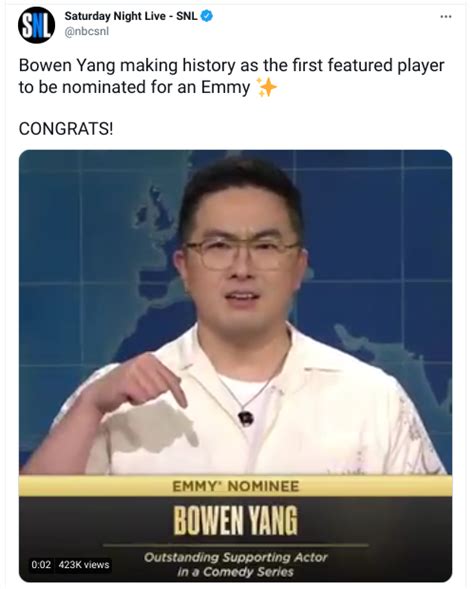Click the CONGRATS! text line
Screen dimensions: 474x589
tap(66, 129)
